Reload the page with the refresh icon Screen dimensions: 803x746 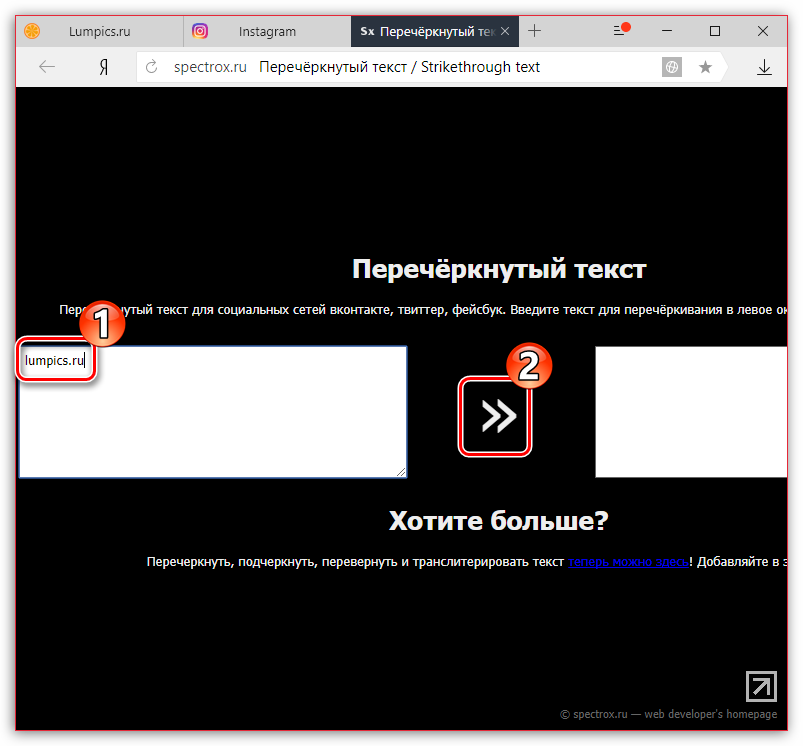(x=152, y=67)
